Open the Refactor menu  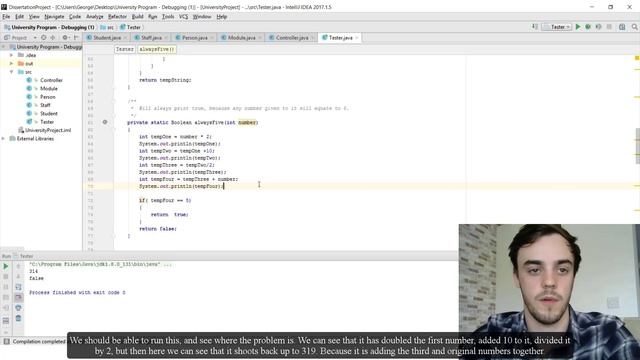(117, 17)
